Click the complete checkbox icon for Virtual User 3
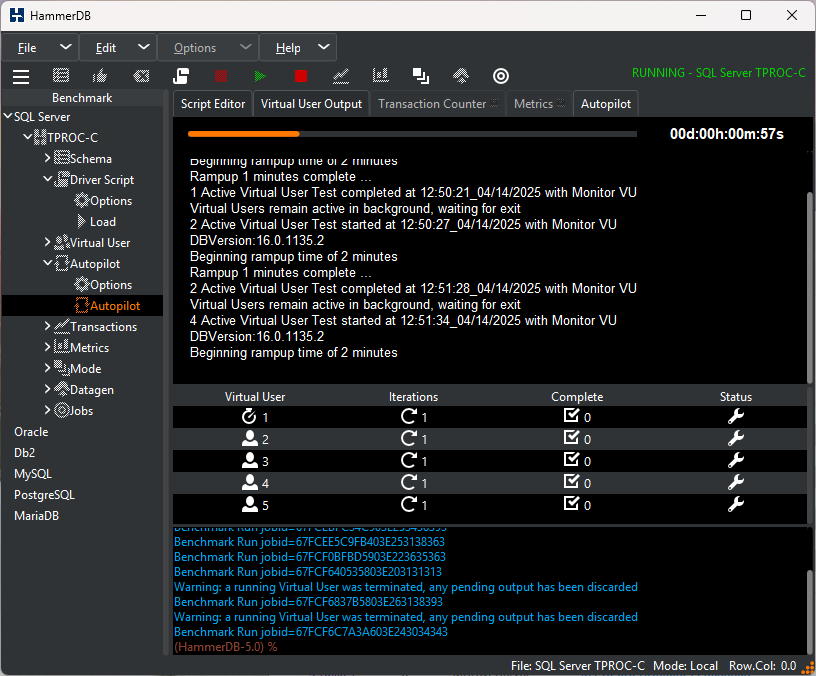 coord(571,460)
